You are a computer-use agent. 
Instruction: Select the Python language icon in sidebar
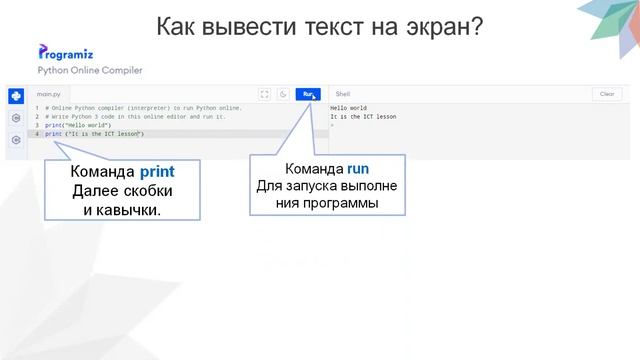16,96
